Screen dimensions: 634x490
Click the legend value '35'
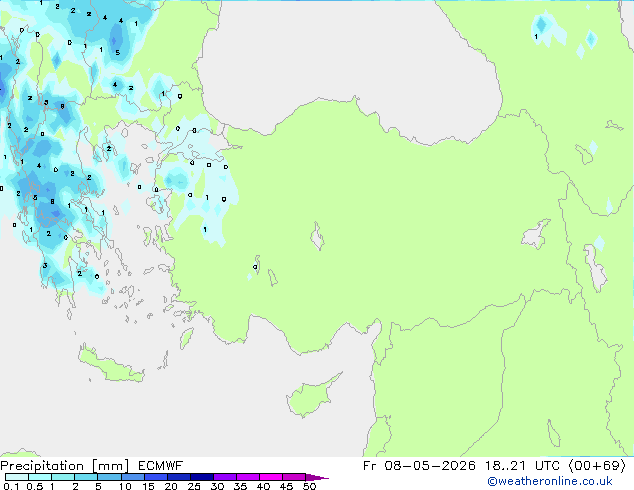241,486
